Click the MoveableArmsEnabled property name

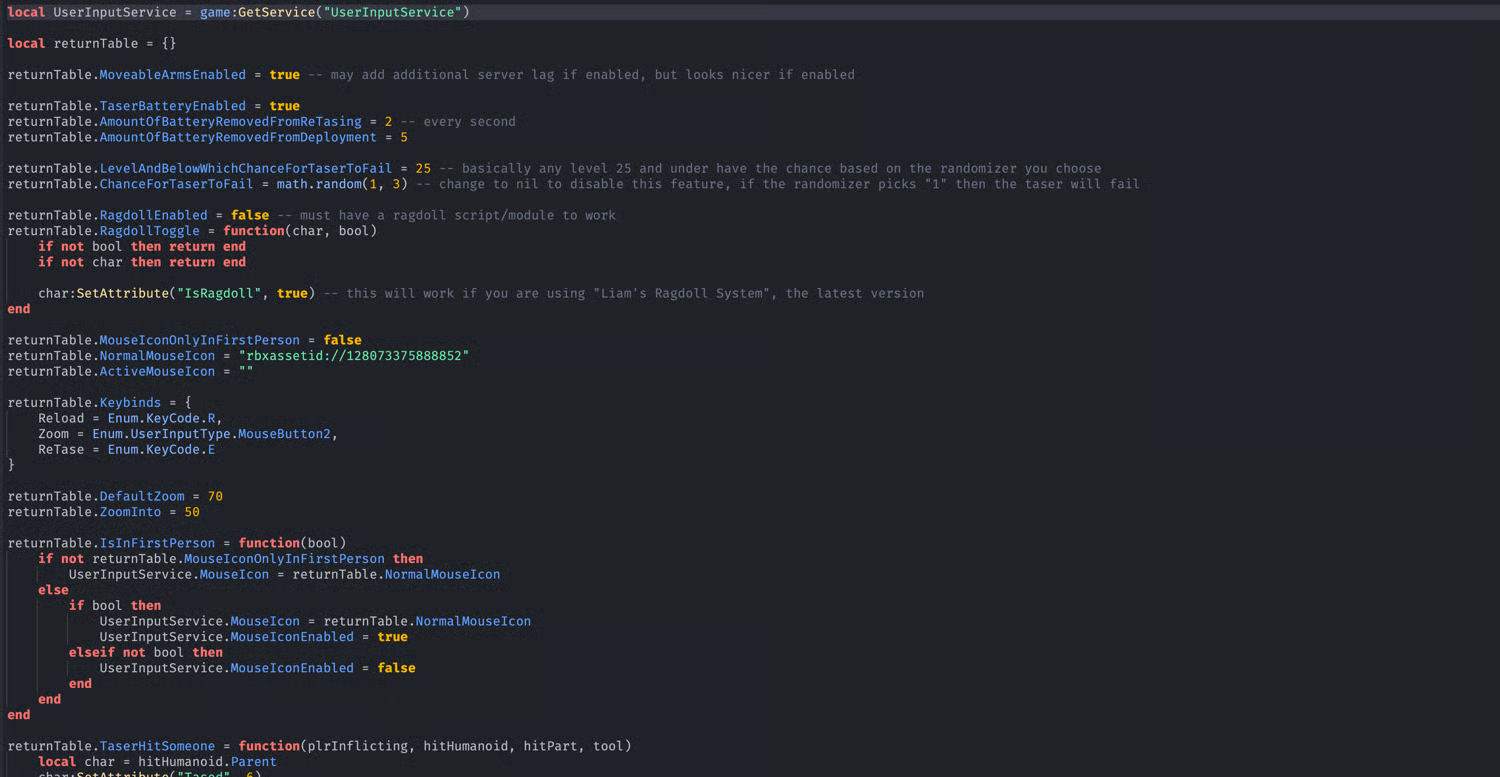tap(172, 75)
